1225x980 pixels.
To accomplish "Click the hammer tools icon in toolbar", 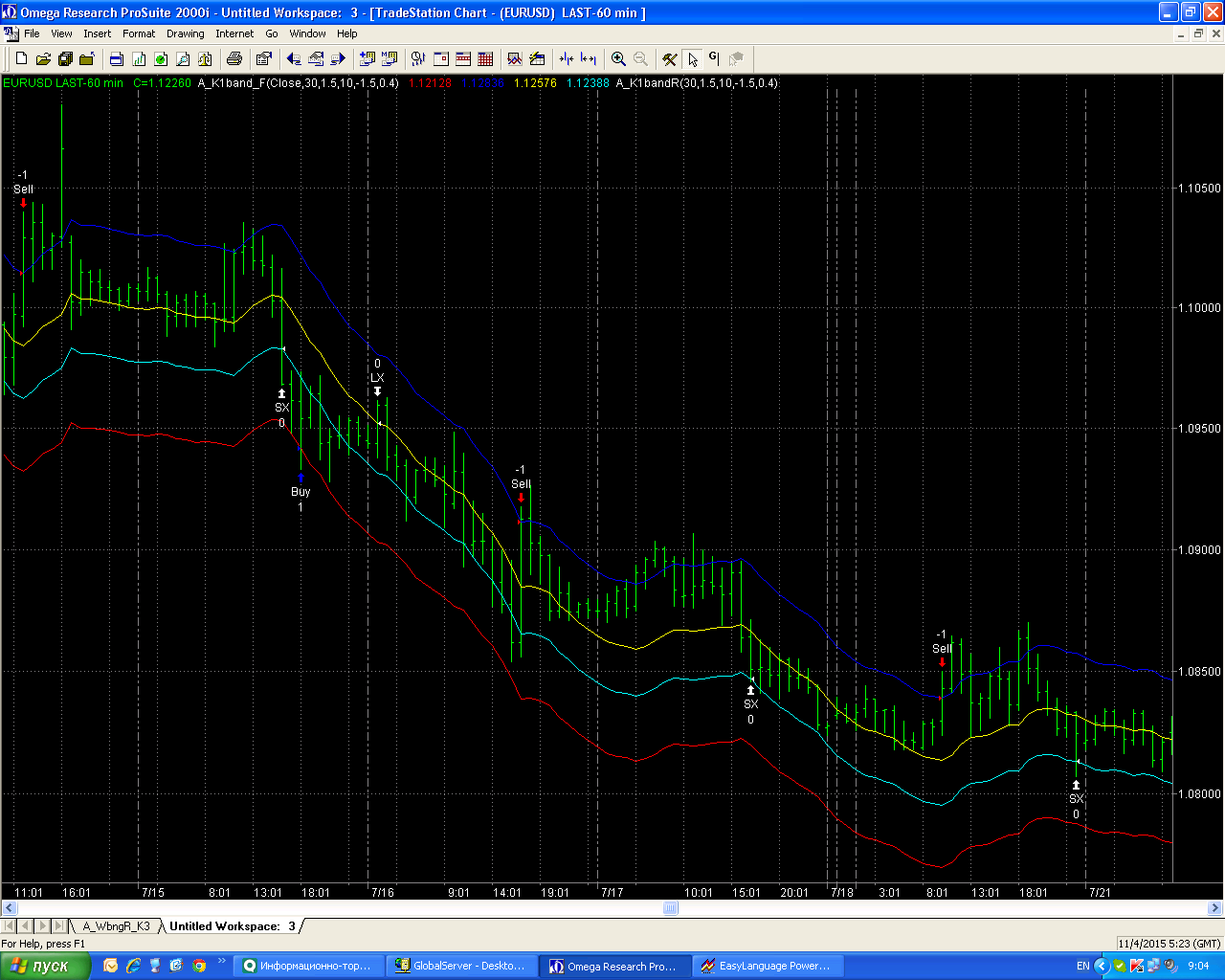I will 670,58.
